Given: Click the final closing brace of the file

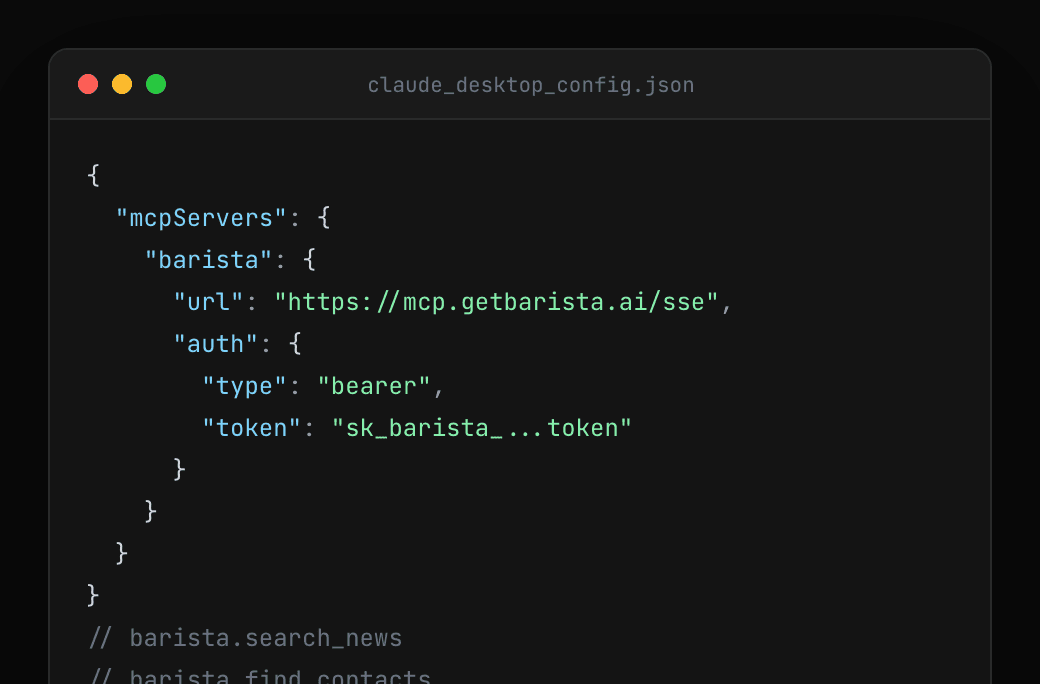Looking at the screenshot, I should tap(92, 595).
